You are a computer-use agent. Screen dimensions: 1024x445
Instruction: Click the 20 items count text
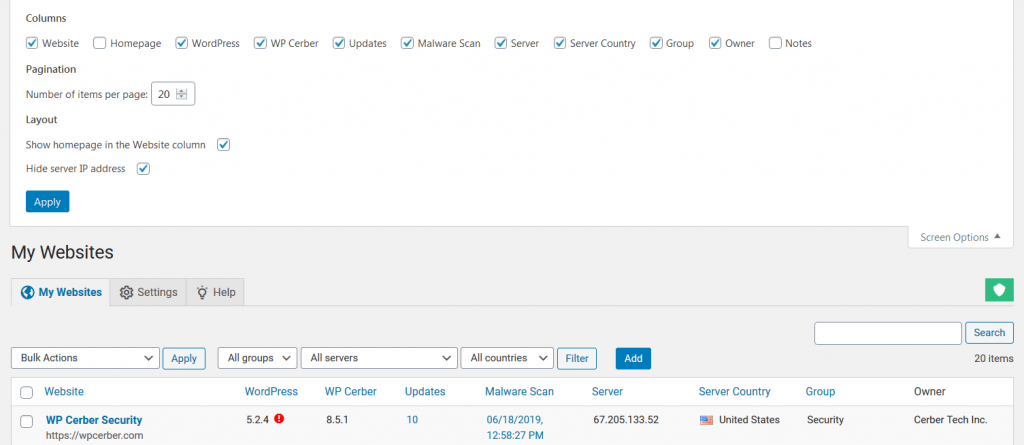[994, 358]
